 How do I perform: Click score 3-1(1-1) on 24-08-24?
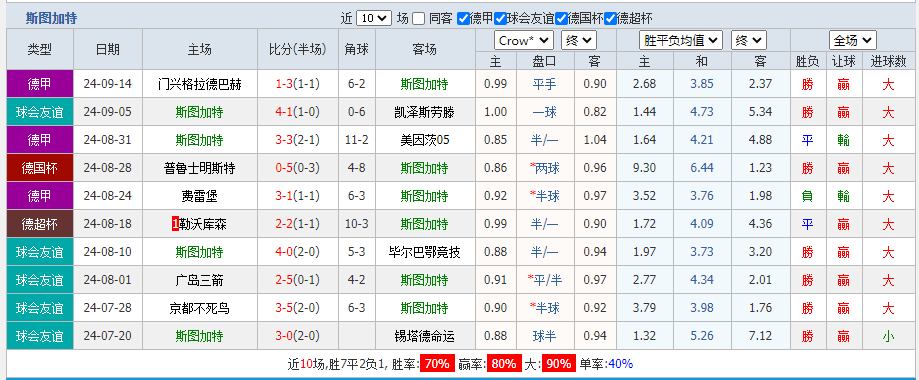[x=297, y=196]
